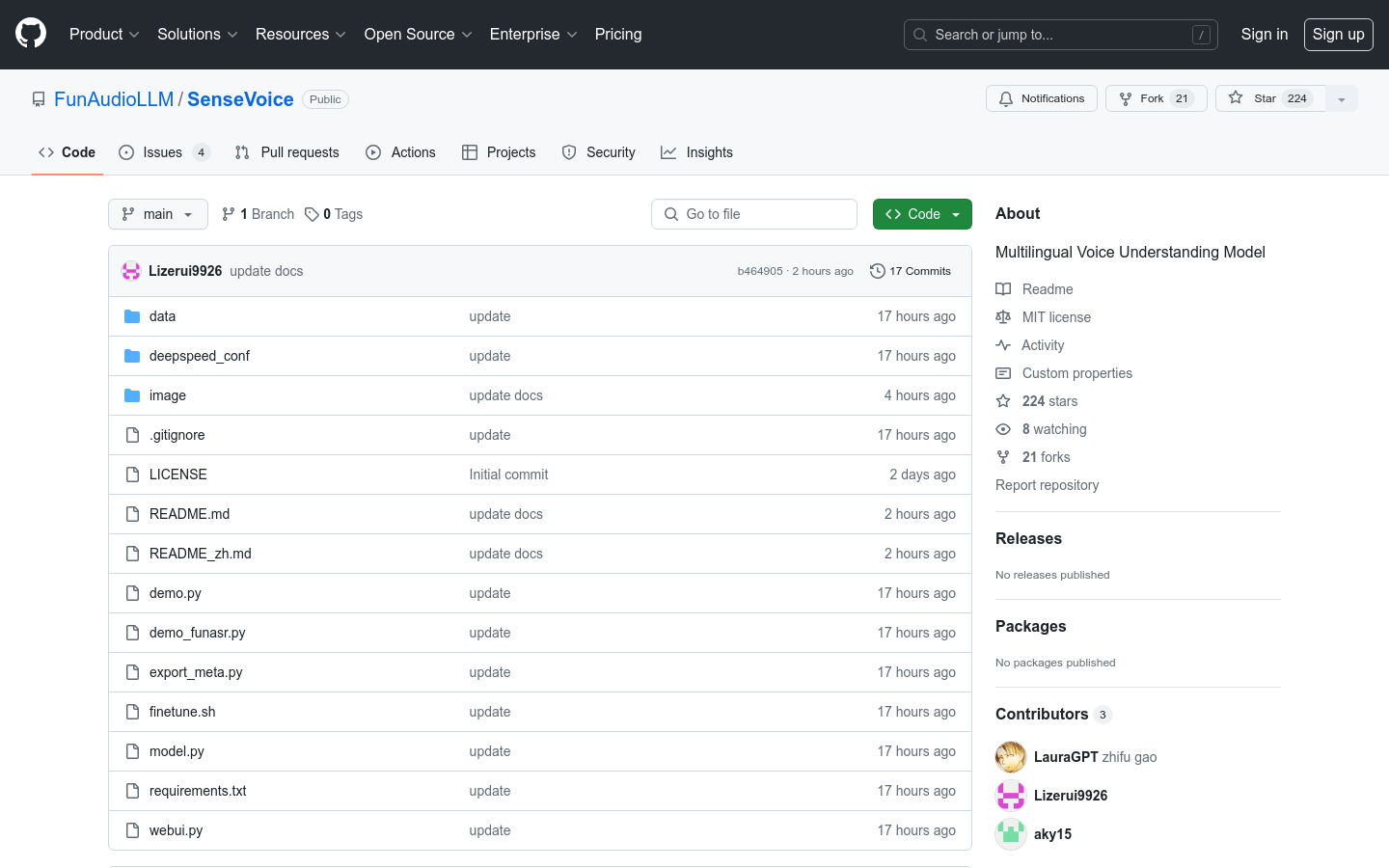Viewport: 1389px width, 868px height.
Task: Click the 1 Branch link
Action: coord(258,214)
